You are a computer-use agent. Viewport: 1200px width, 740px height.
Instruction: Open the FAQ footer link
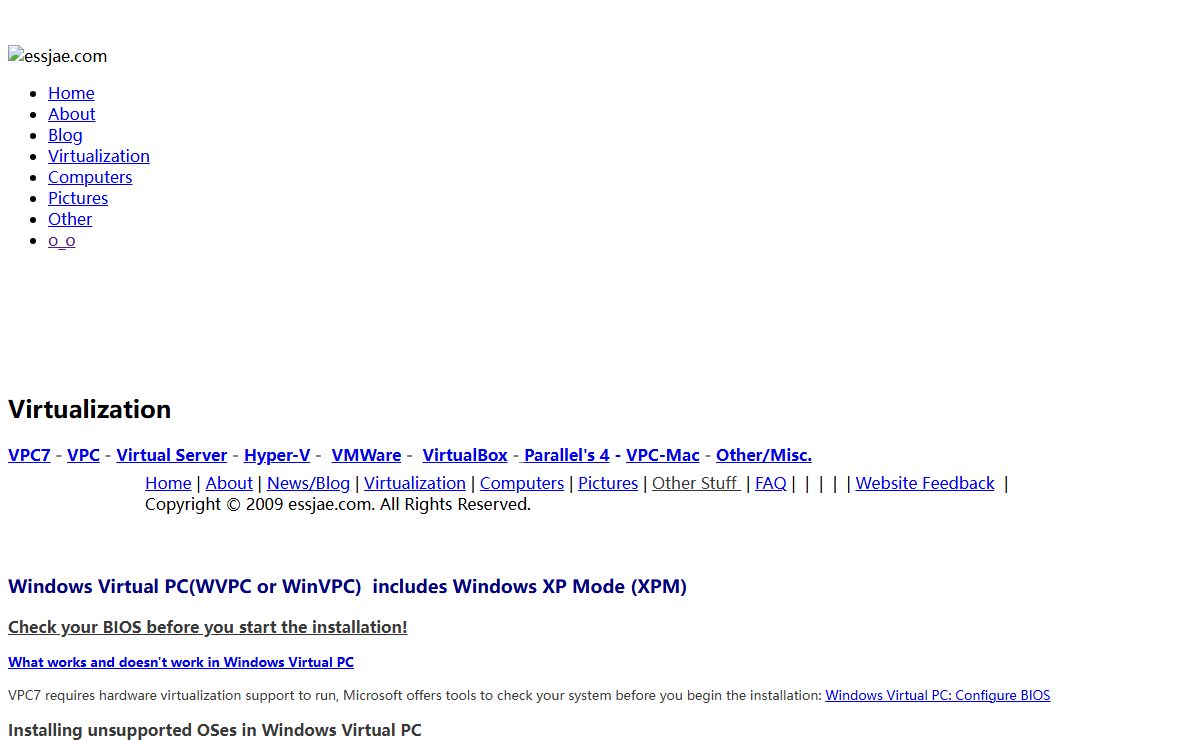click(x=770, y=483)
